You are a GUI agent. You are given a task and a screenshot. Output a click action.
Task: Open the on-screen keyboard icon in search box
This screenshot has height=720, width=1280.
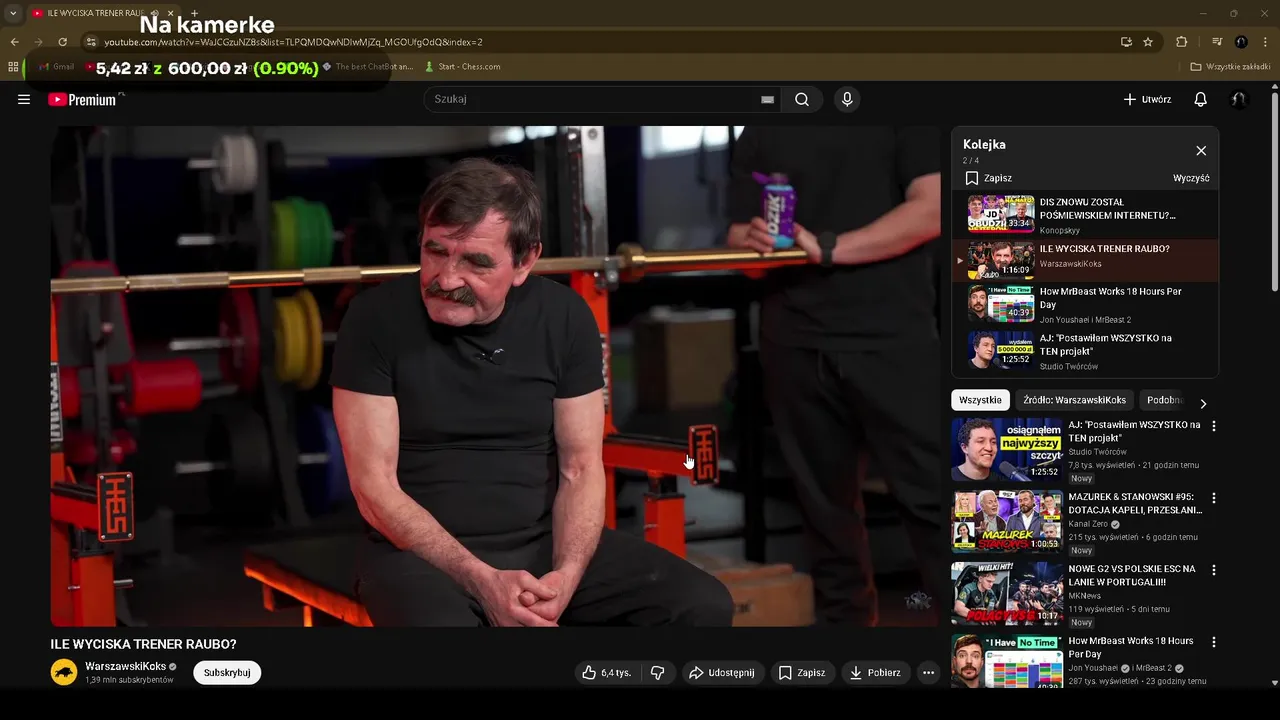[767, 99]
